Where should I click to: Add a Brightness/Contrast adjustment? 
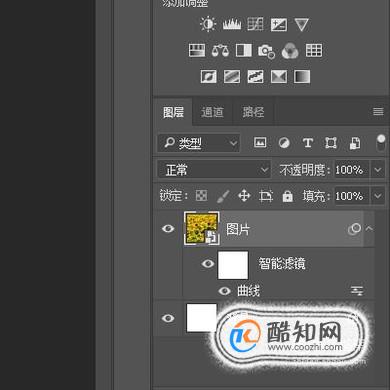pos(208,24)
